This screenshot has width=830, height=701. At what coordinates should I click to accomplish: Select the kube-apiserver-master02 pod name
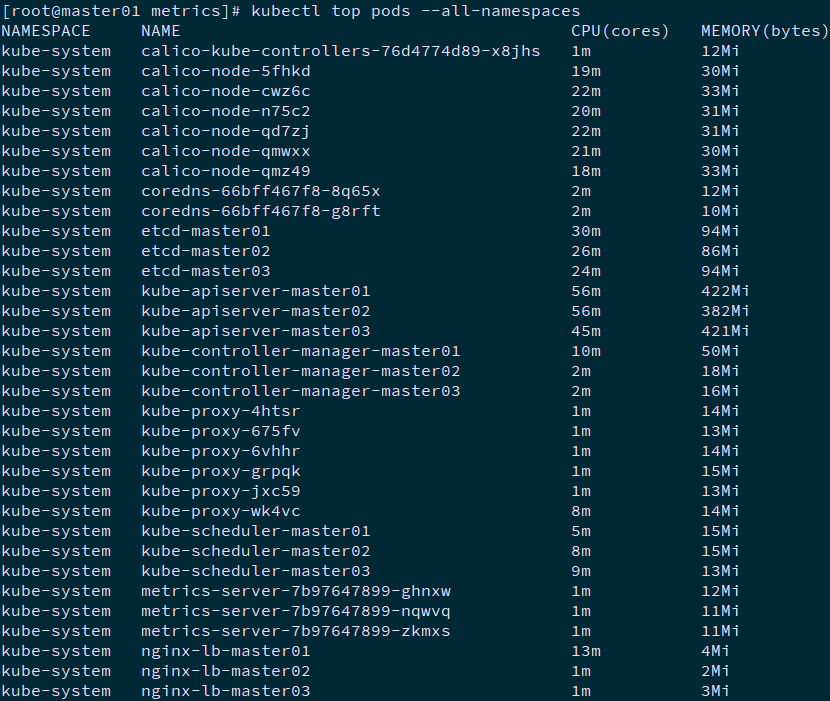[255, 311]
